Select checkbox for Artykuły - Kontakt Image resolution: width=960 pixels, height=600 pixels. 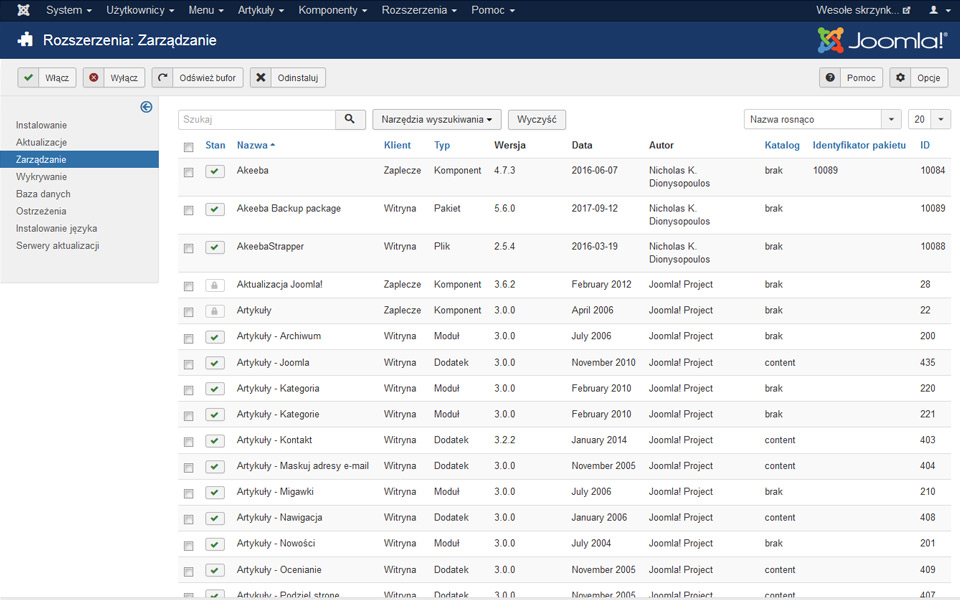(x=189, y=442)
